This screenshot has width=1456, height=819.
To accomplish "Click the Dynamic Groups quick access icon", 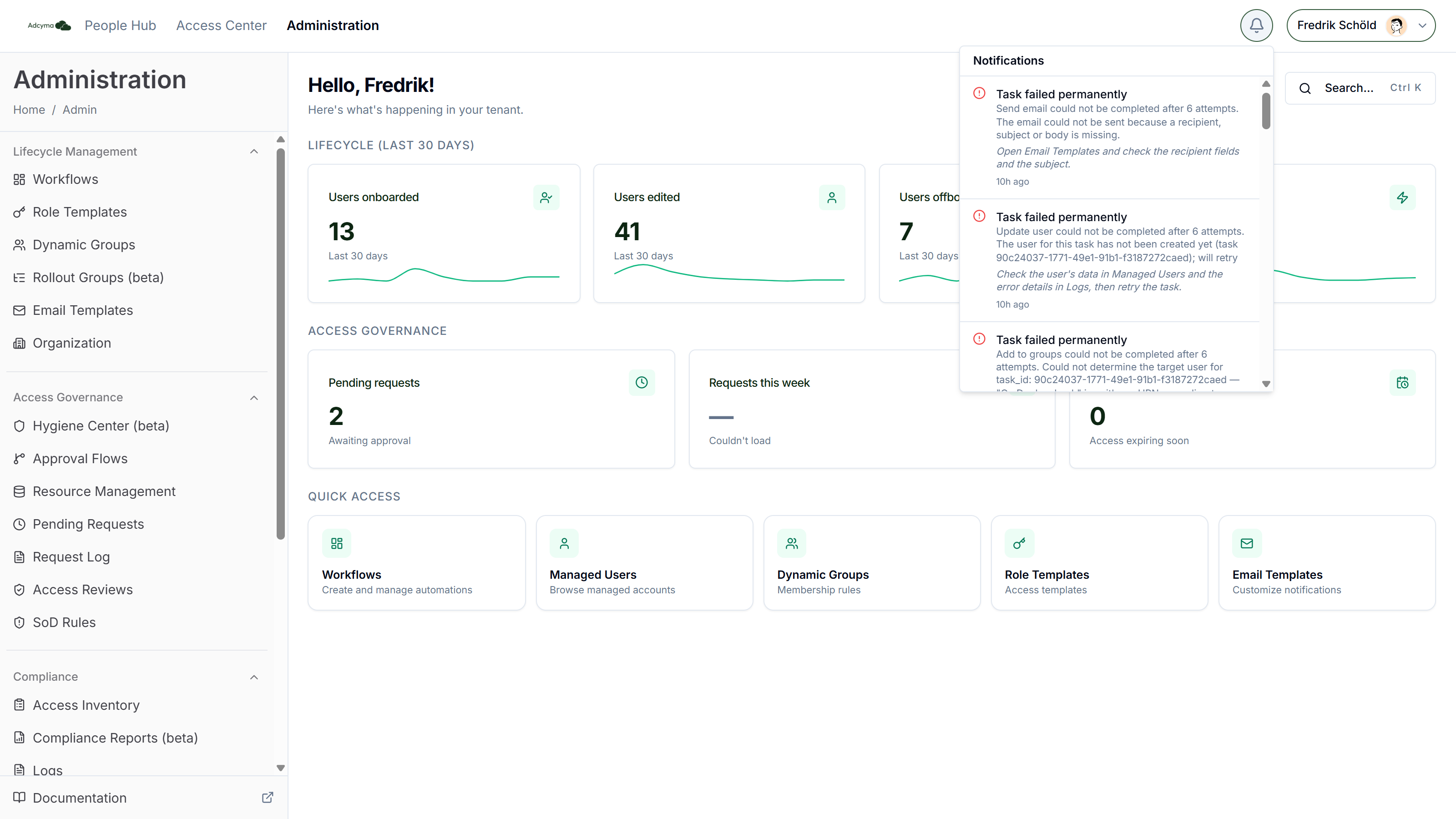I will point(791,543).
